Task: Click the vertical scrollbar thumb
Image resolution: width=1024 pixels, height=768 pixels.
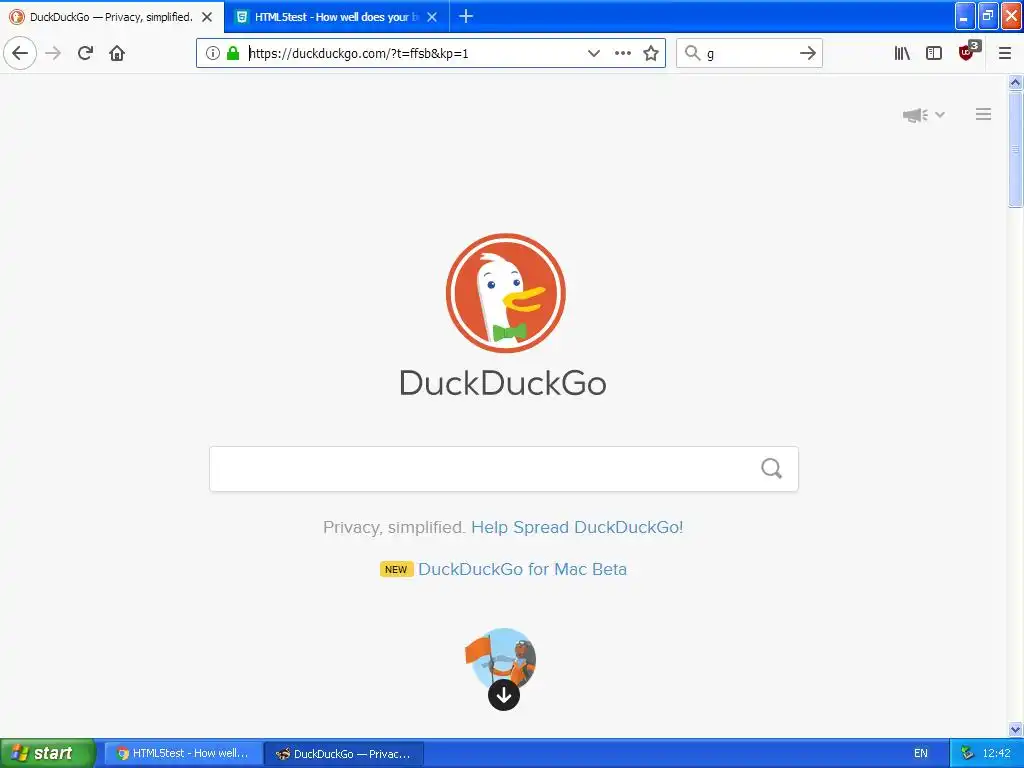Action: coord(1015,150)
